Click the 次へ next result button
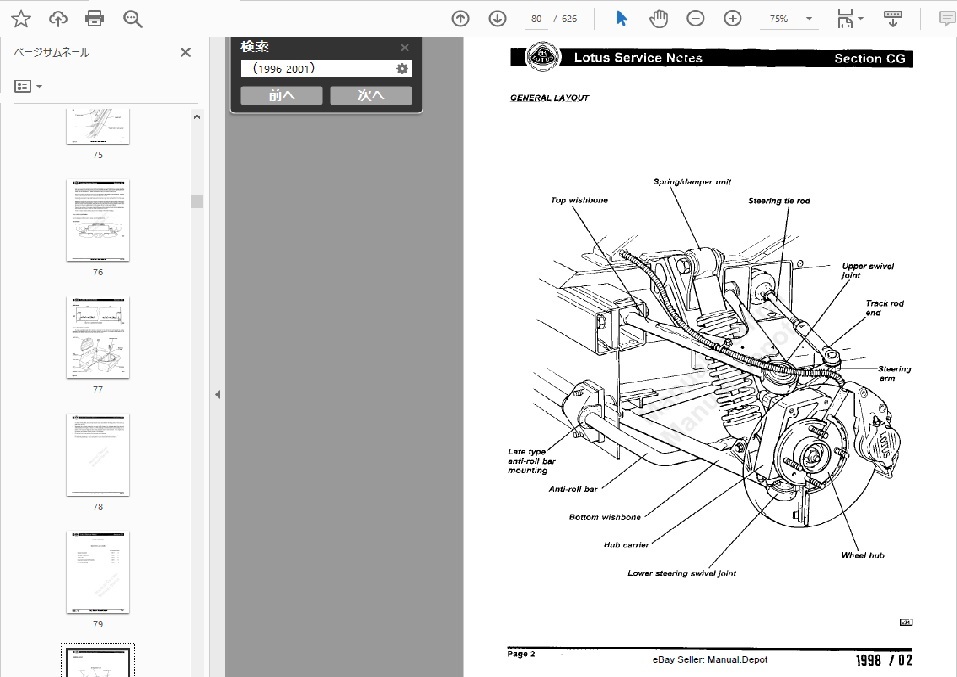This screenshot has width=957, height=677. (x=371, y=96)
